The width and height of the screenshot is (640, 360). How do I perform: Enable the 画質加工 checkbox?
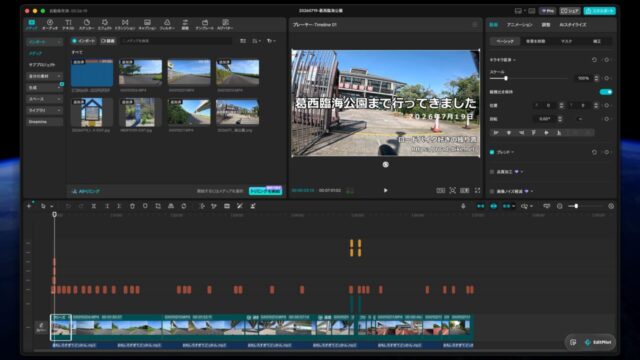point(492,171)
